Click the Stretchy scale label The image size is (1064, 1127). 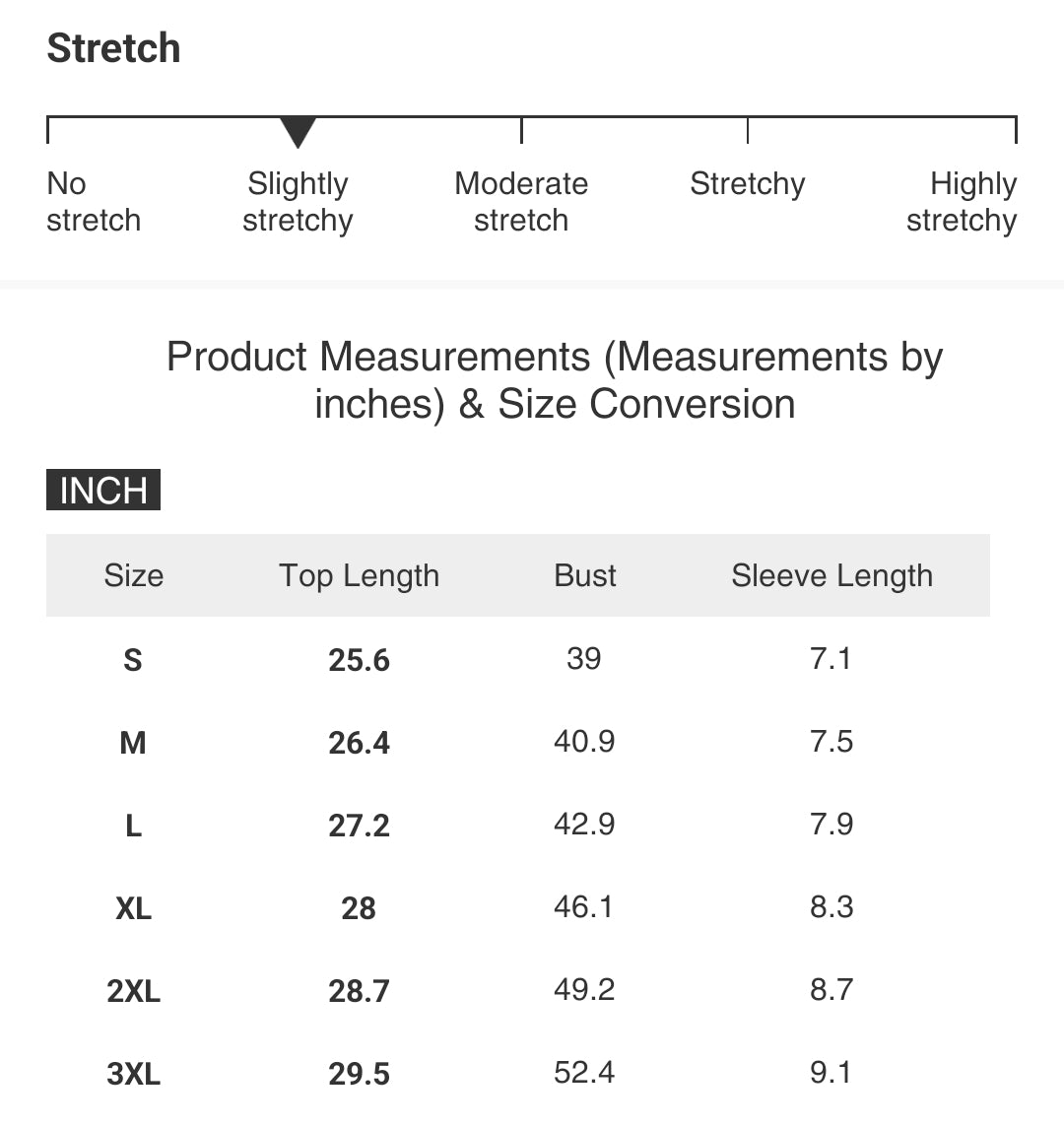click(748, 184)
